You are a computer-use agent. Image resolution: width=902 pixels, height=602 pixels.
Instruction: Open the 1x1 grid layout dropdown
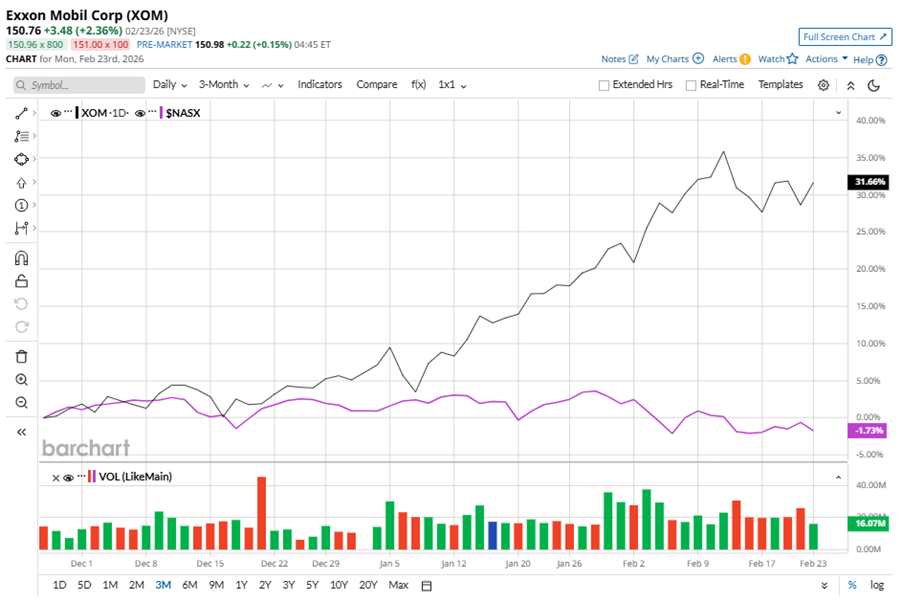pyautogui.click(x=452, y=85)
